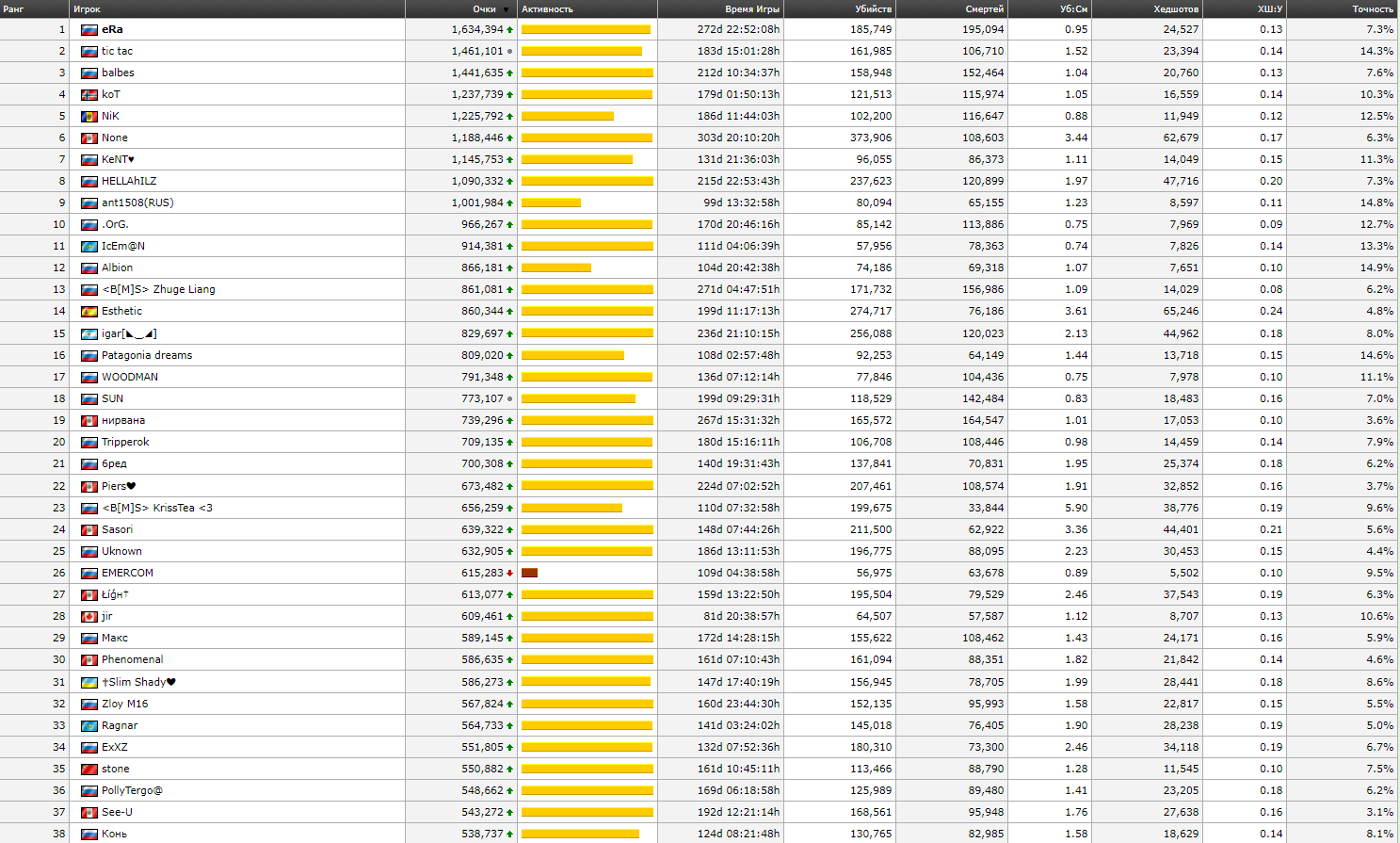Viewport: 1400px width, 843px height.
Task: Sort by Убийств column header
Action: pos(873,9)
